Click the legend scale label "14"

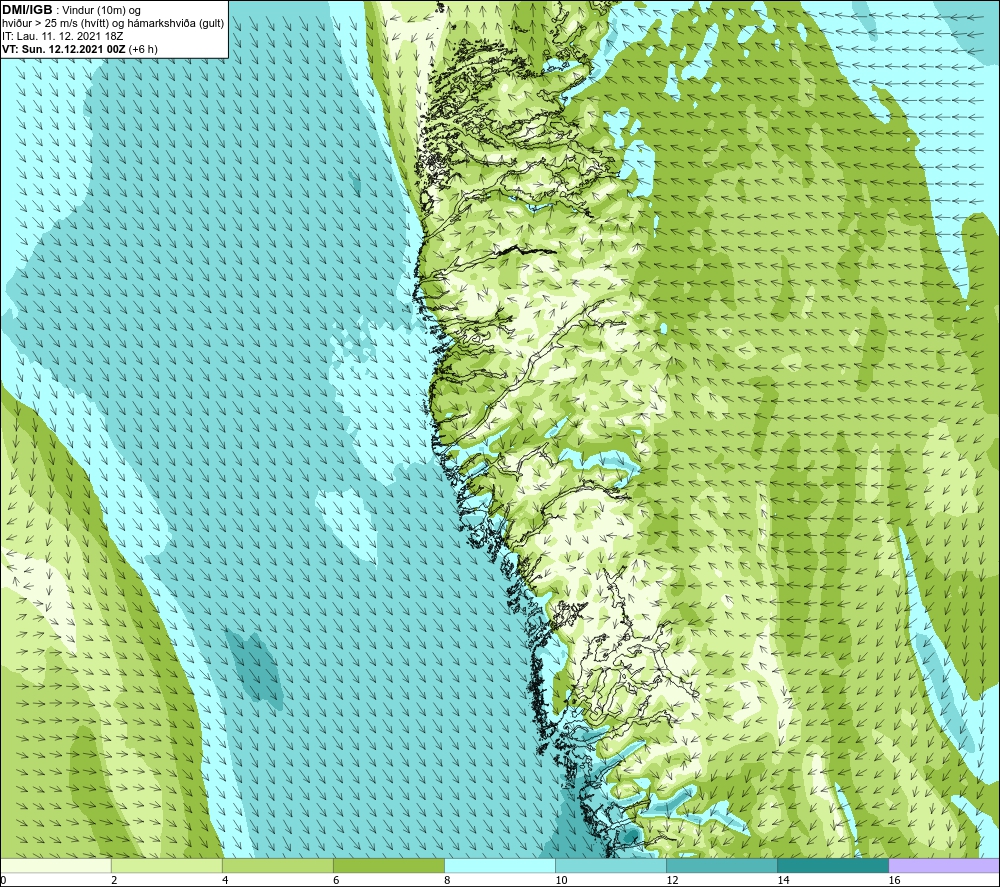pos(783,881)
